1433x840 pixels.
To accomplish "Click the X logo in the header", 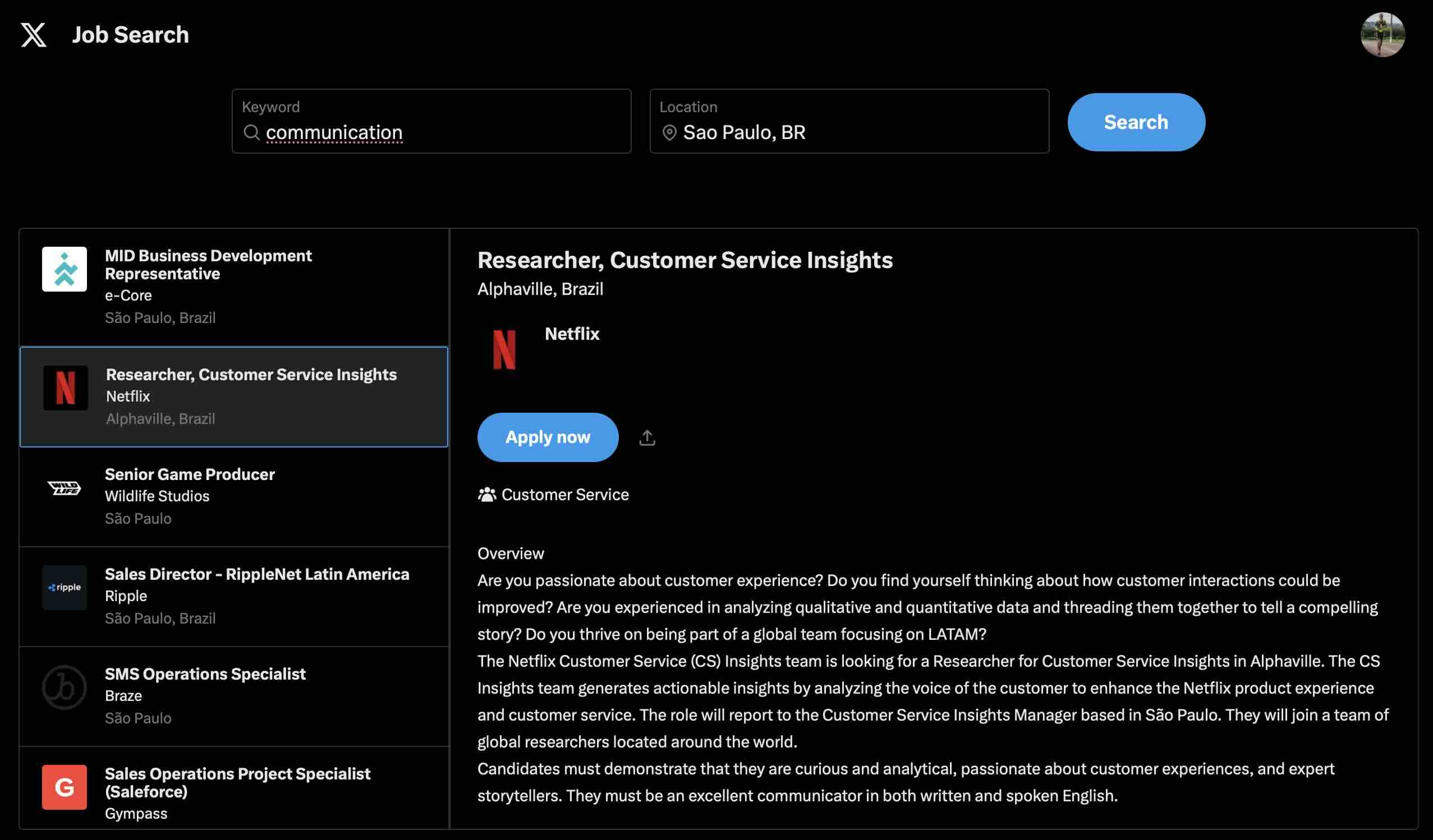I will [x=34, y=35].
